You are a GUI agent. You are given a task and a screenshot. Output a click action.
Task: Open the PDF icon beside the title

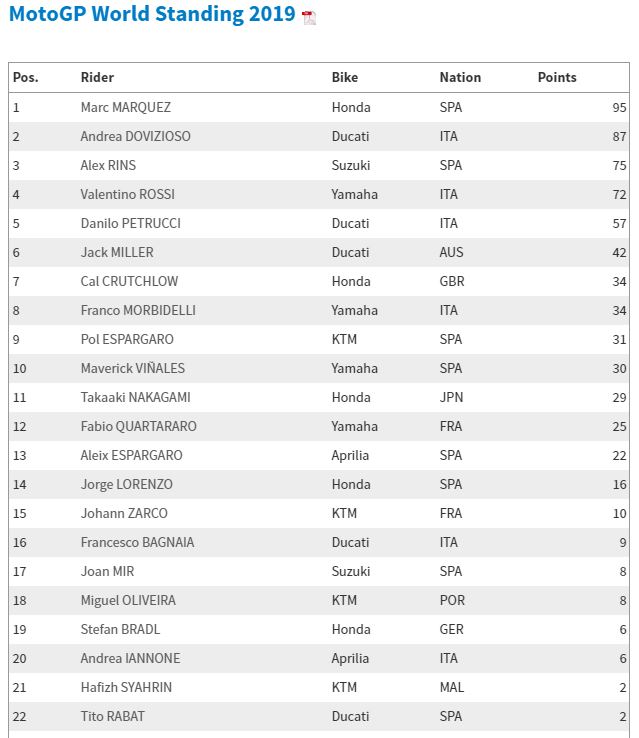tap(309, 17)
